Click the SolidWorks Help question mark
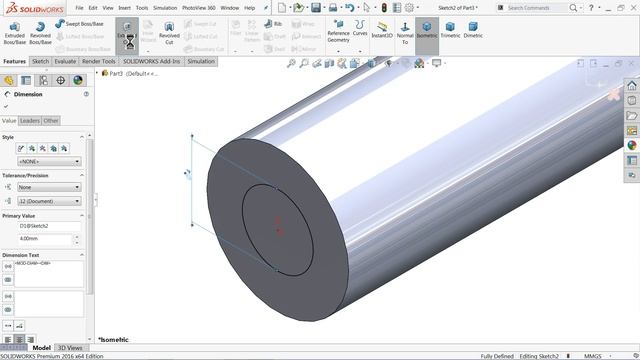 coord(591,7)
